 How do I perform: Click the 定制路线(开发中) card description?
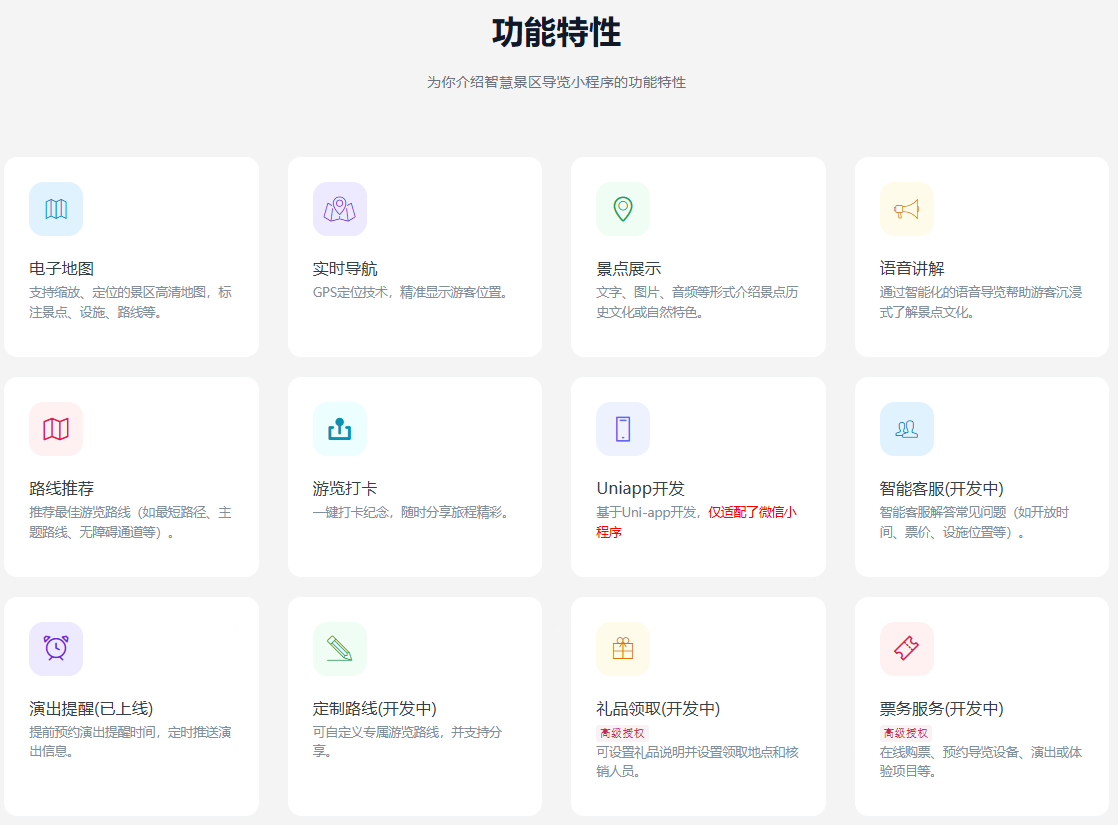[407, 741]
